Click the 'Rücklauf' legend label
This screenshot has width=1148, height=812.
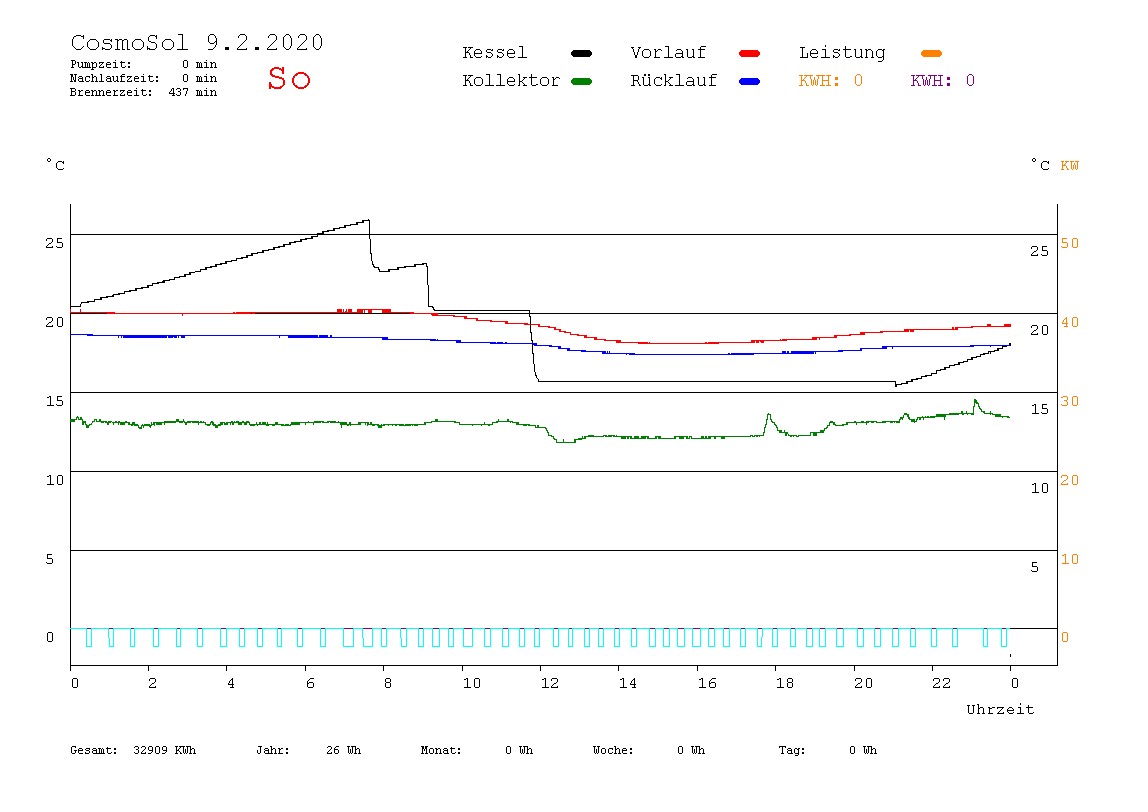coord(674,81)
